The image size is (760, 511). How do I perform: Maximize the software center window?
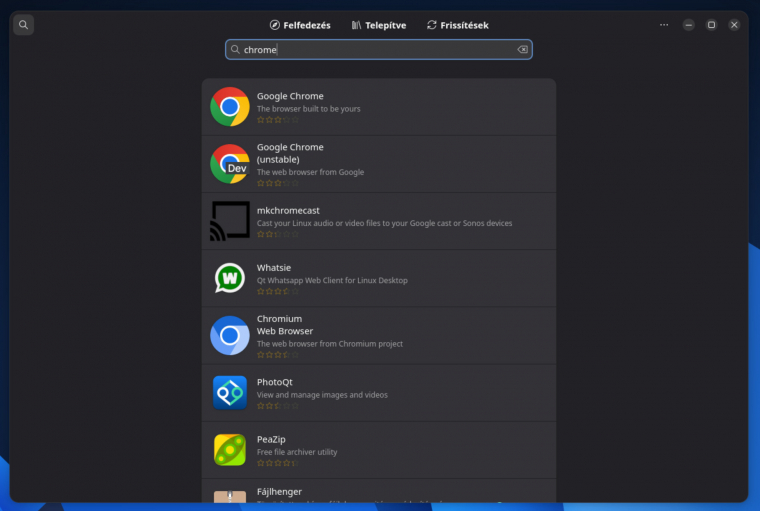click(x=712, y=25)
